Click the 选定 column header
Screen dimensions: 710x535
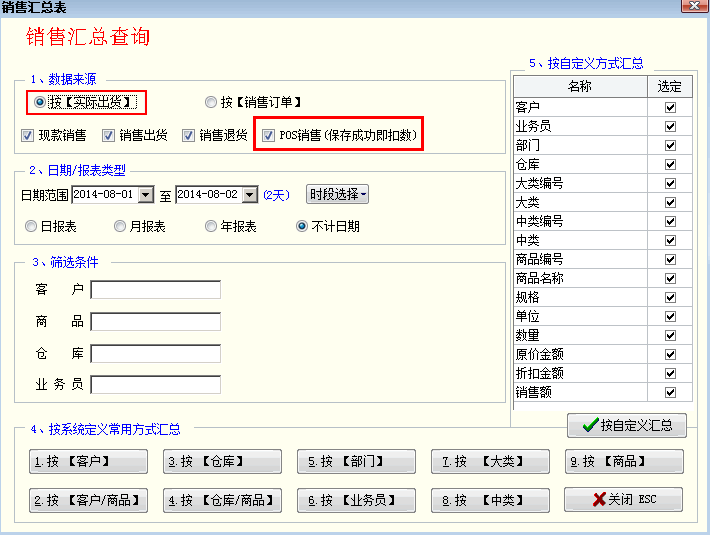(x=670, y=86)
